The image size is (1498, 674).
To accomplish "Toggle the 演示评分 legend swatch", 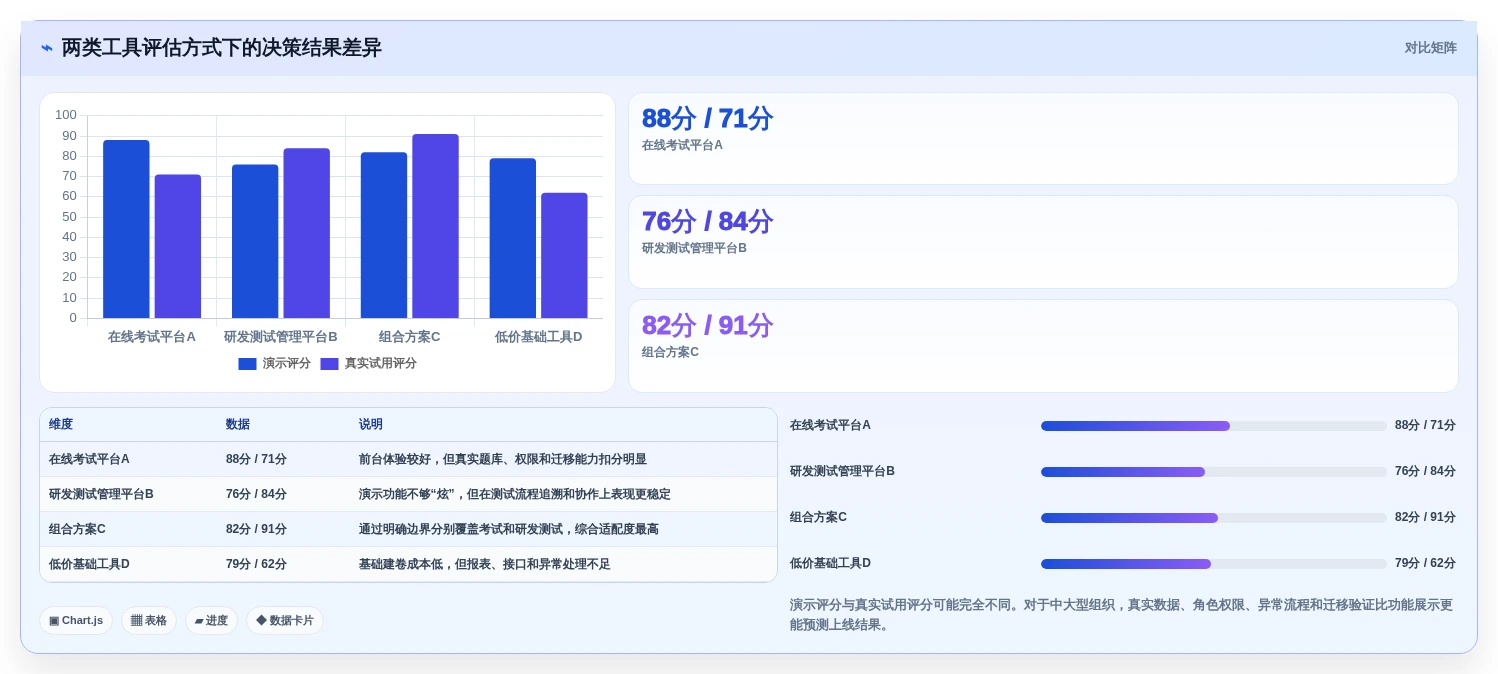I will [247, 364].
